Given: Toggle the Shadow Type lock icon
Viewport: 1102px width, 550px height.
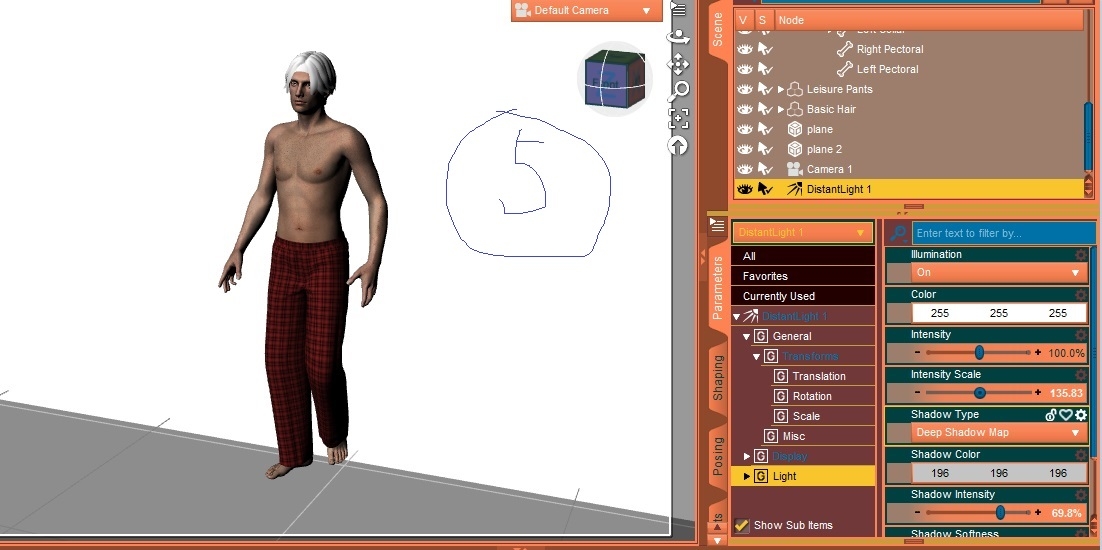Looking at the screenshot, I should [1051, 415].
